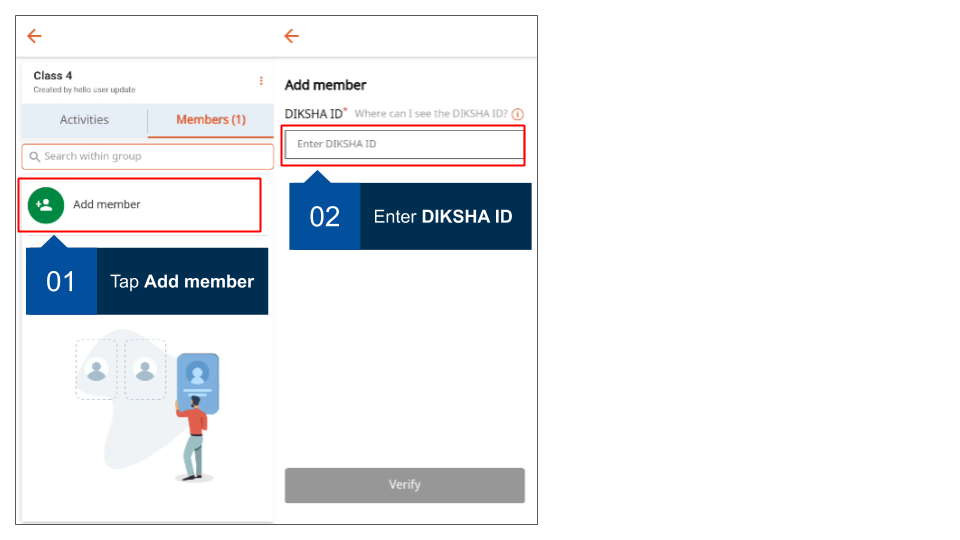
Task: Click the 02 step number badge
Action: click(325, 217)
